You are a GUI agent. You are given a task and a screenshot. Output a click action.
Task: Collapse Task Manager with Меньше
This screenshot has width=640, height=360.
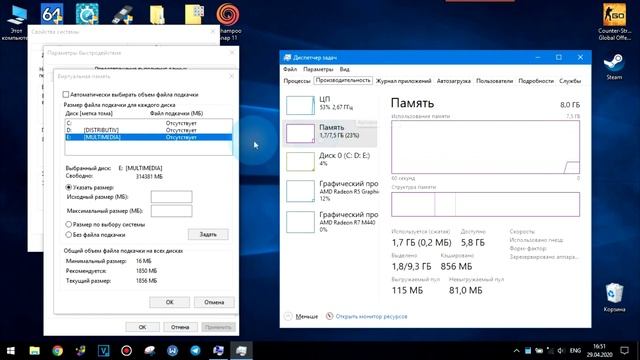coord(301,316)
